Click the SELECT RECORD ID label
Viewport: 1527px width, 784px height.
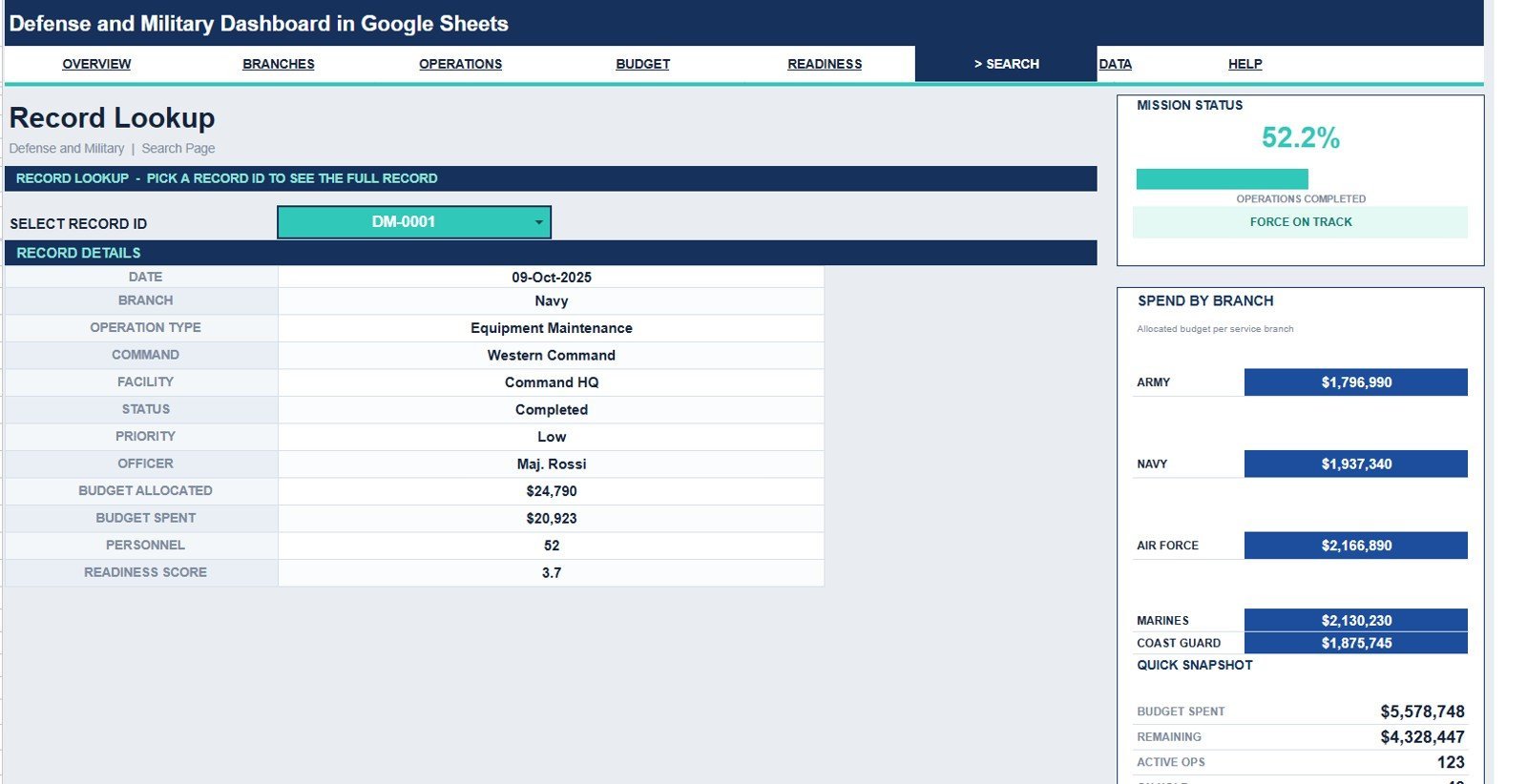(78, 224)
